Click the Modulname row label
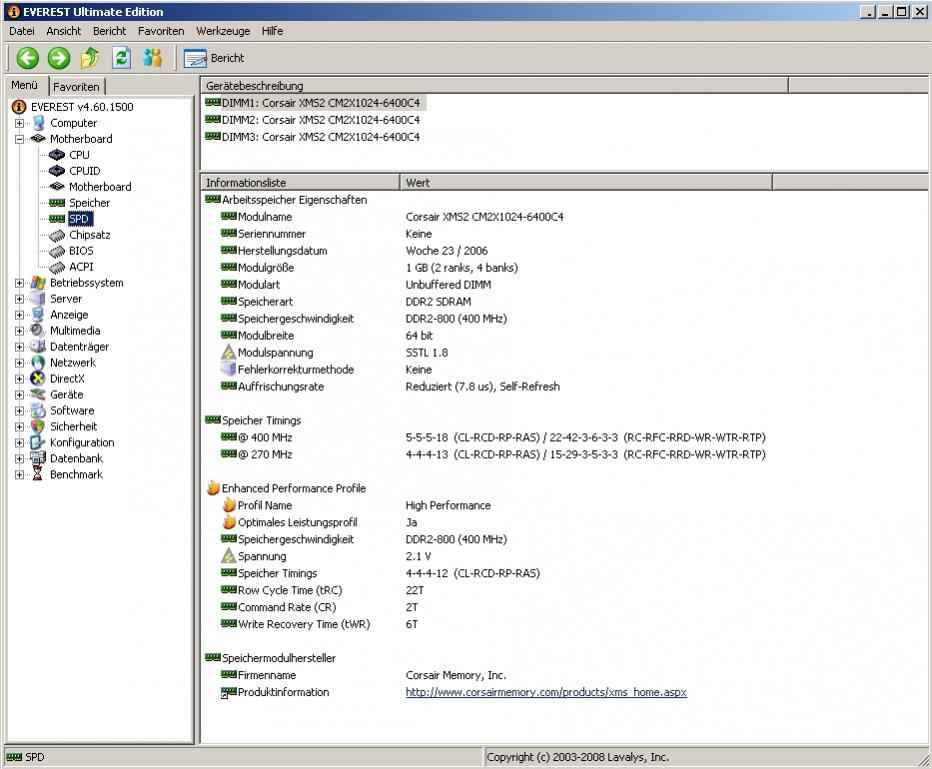 coord(265,217)
